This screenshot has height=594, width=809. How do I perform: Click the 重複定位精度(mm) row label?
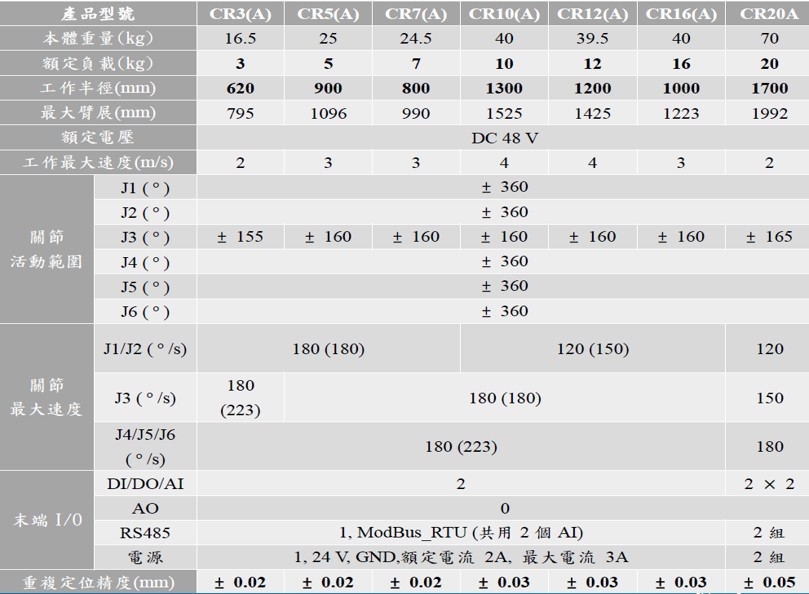[x=98, y=582]
